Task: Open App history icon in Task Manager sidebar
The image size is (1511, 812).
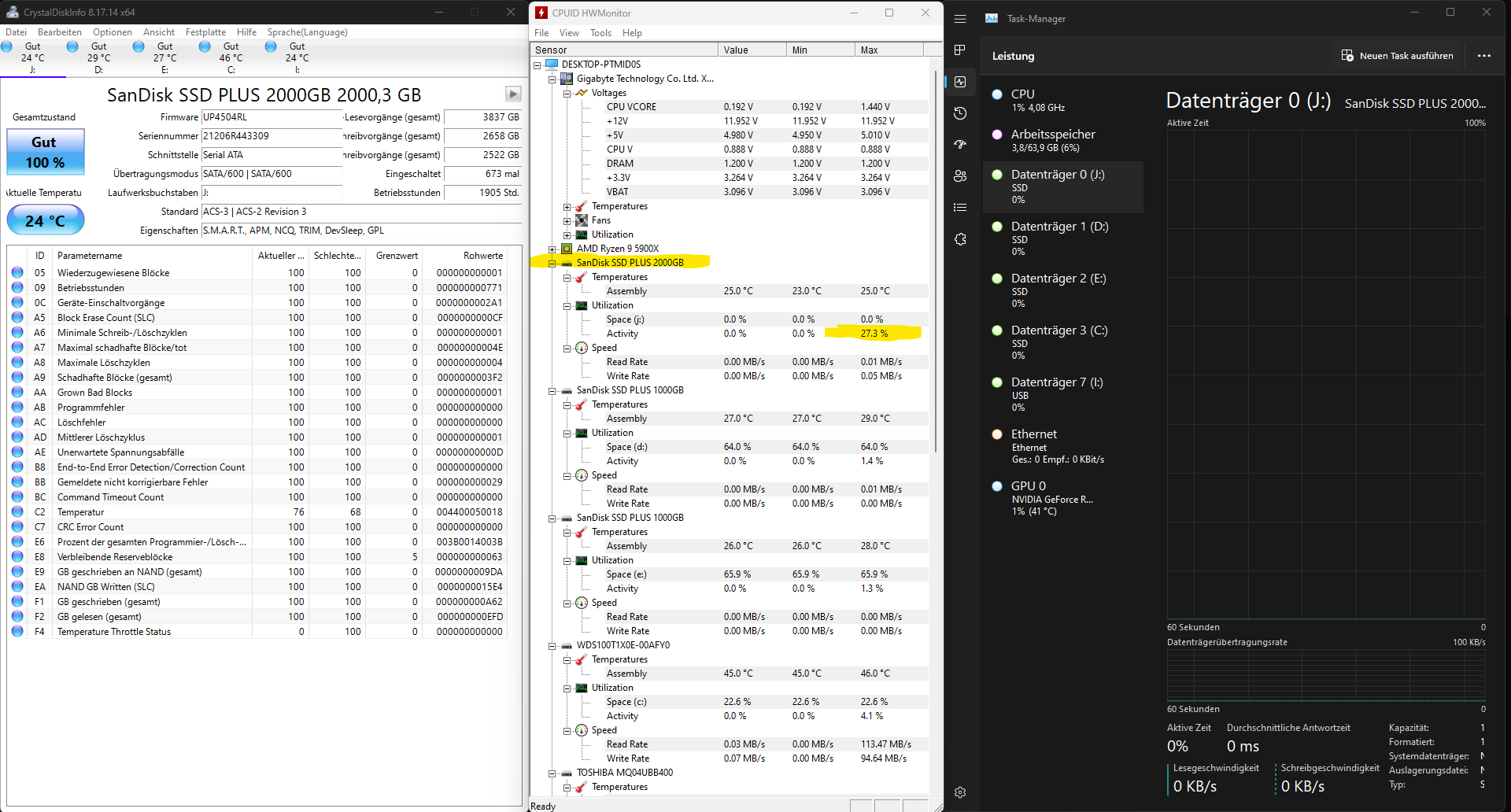Action: [x=960, y=113]
